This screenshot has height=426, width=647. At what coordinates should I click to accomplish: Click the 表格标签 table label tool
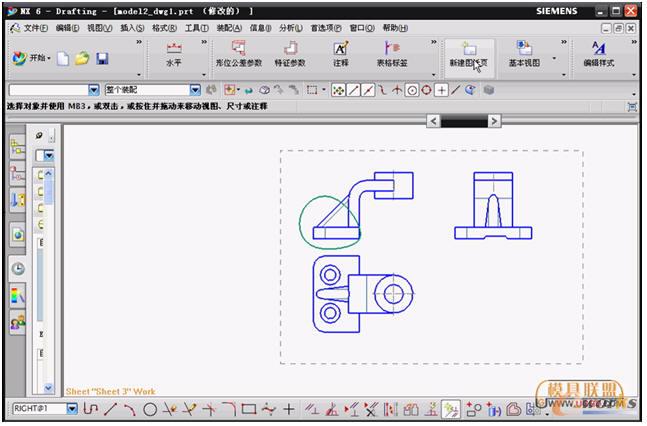click(391, 54)
